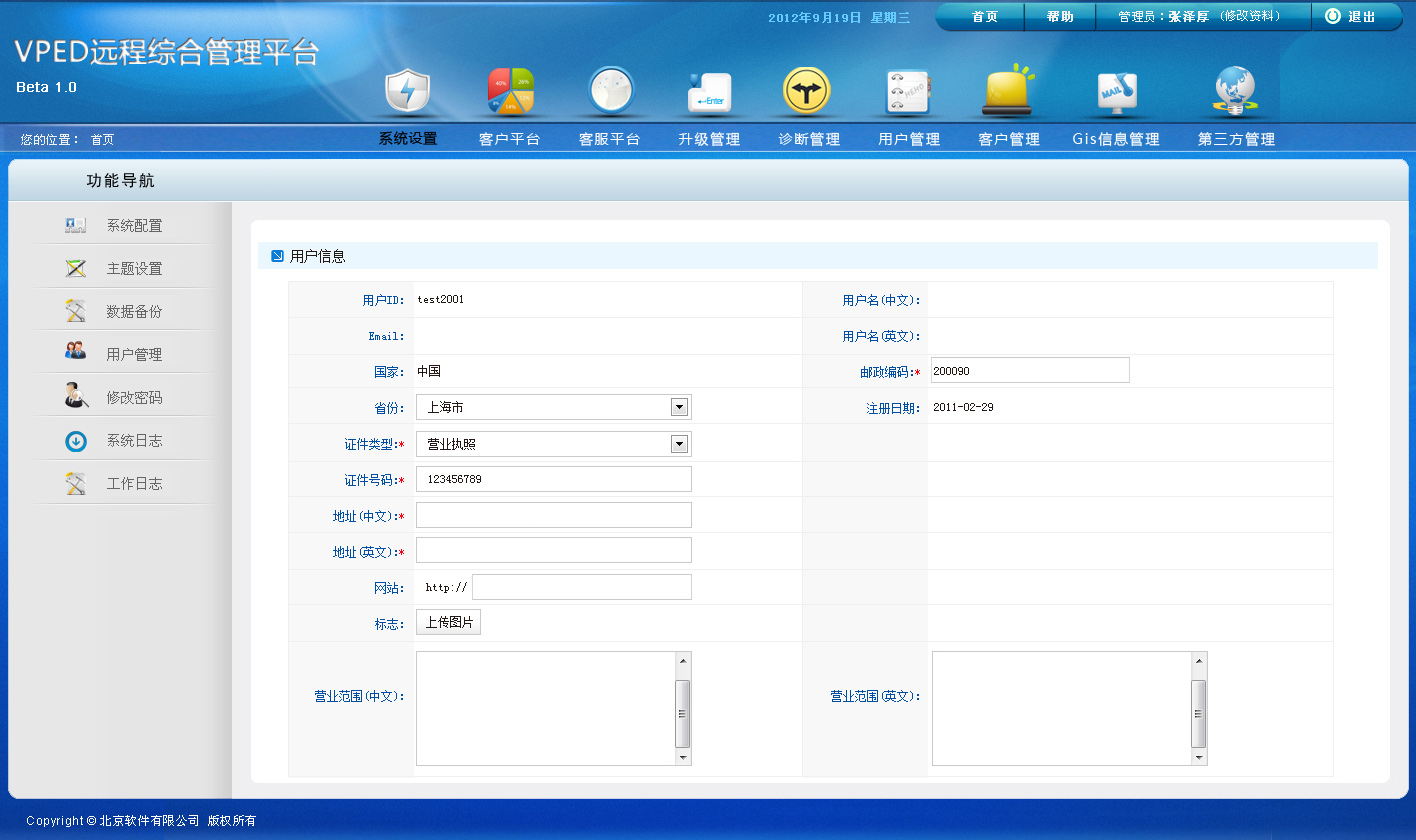
Task: Open 系统配置 in the sidebar
Action: [x=134, y=226]
